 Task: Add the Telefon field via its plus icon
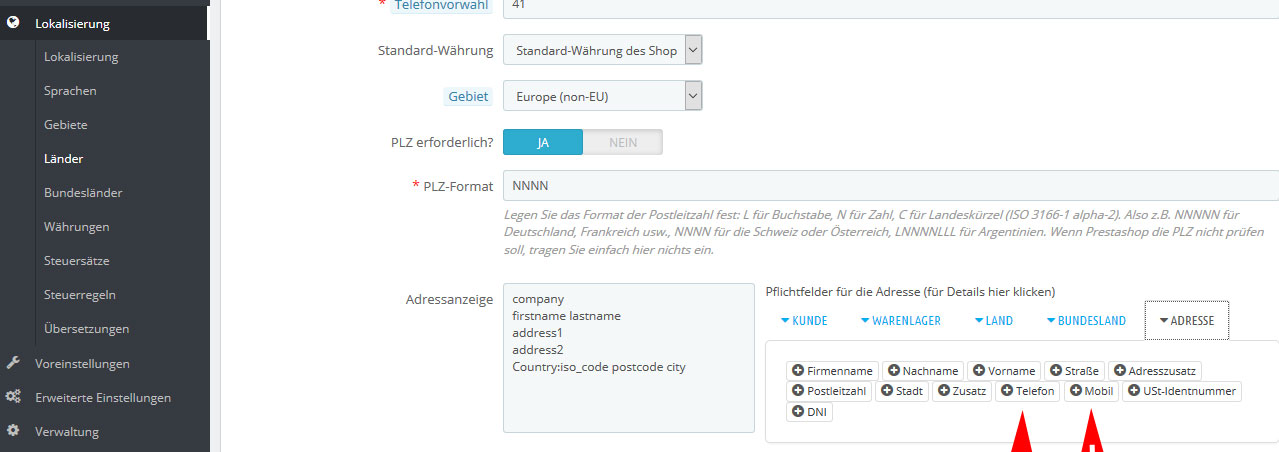(x=1007, y=391)
